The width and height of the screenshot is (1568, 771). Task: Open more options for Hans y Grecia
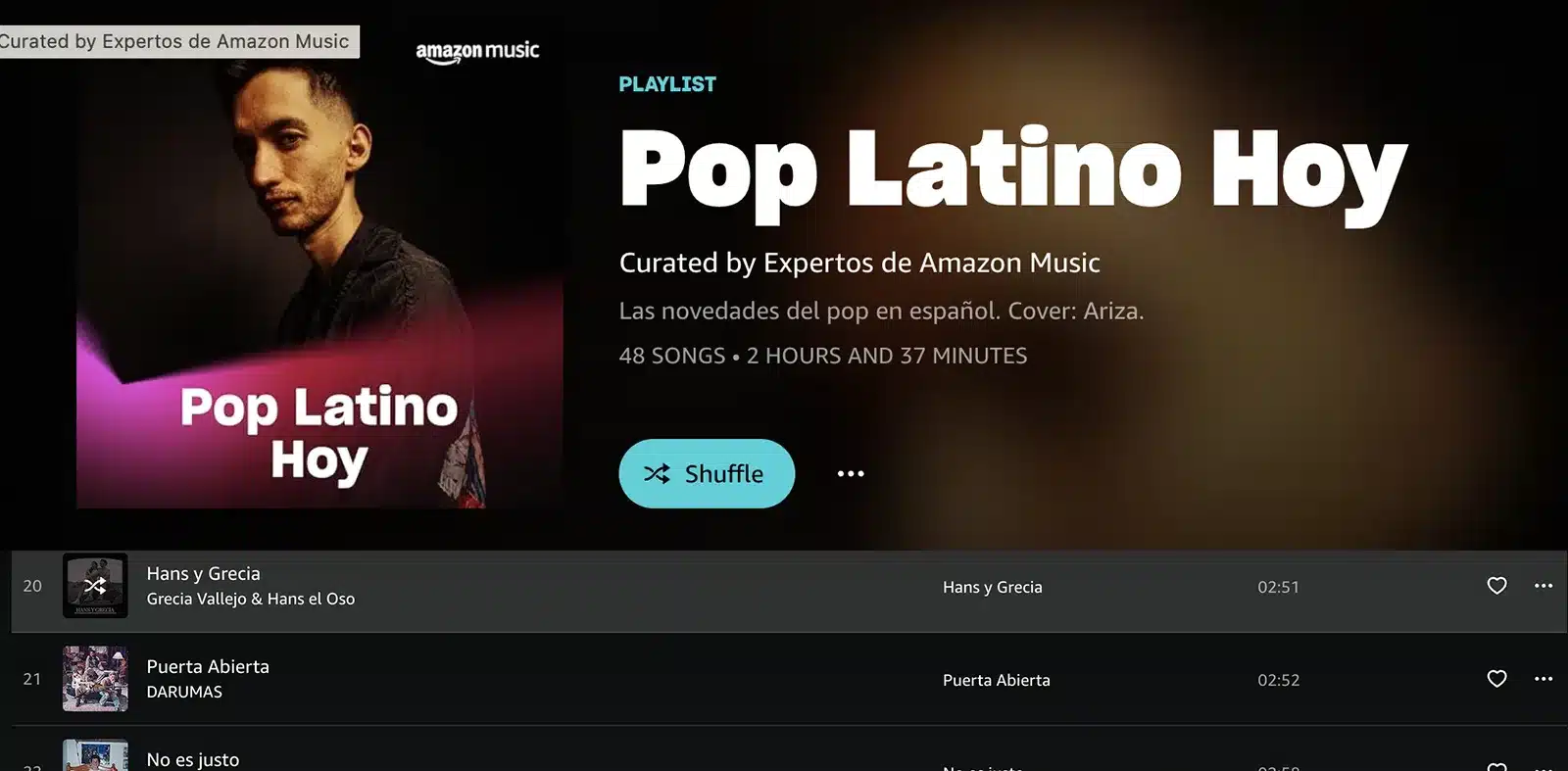pos(1543,586)
